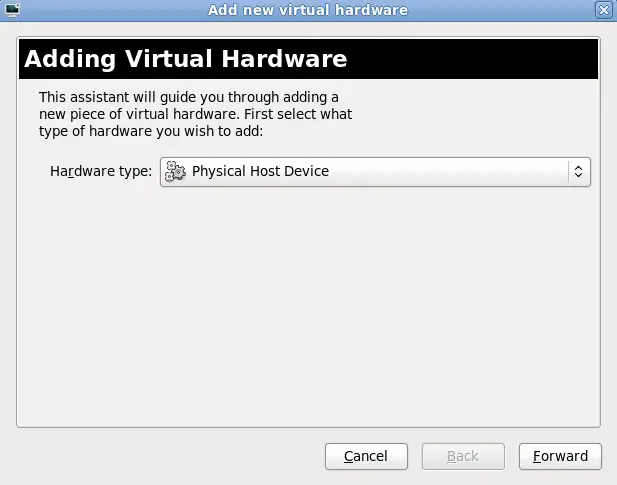Open the window menu icon in title bar

click(11, 10)
